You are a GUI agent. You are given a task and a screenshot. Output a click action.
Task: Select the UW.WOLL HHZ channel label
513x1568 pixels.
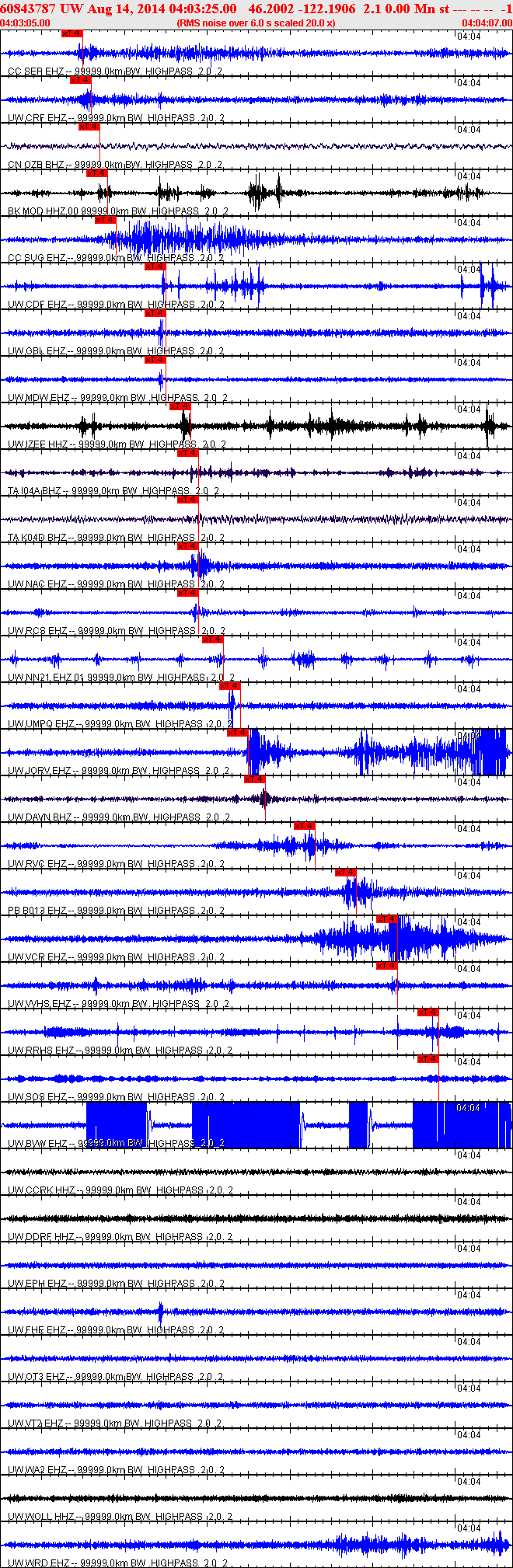click(x=40, y=1517)
